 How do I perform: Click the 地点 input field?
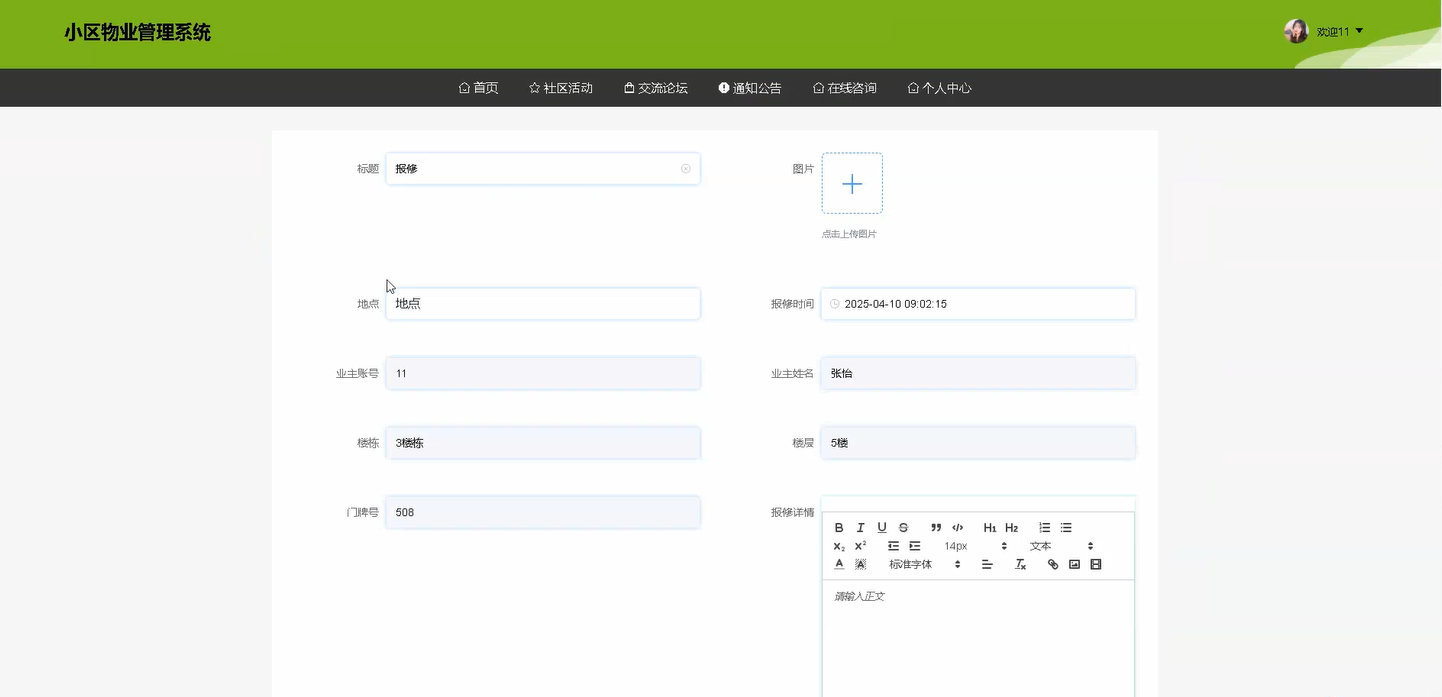(543, 304)
